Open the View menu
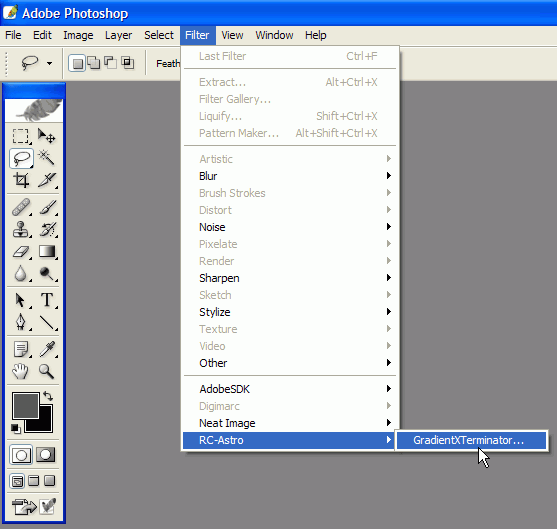 [232, 35]
